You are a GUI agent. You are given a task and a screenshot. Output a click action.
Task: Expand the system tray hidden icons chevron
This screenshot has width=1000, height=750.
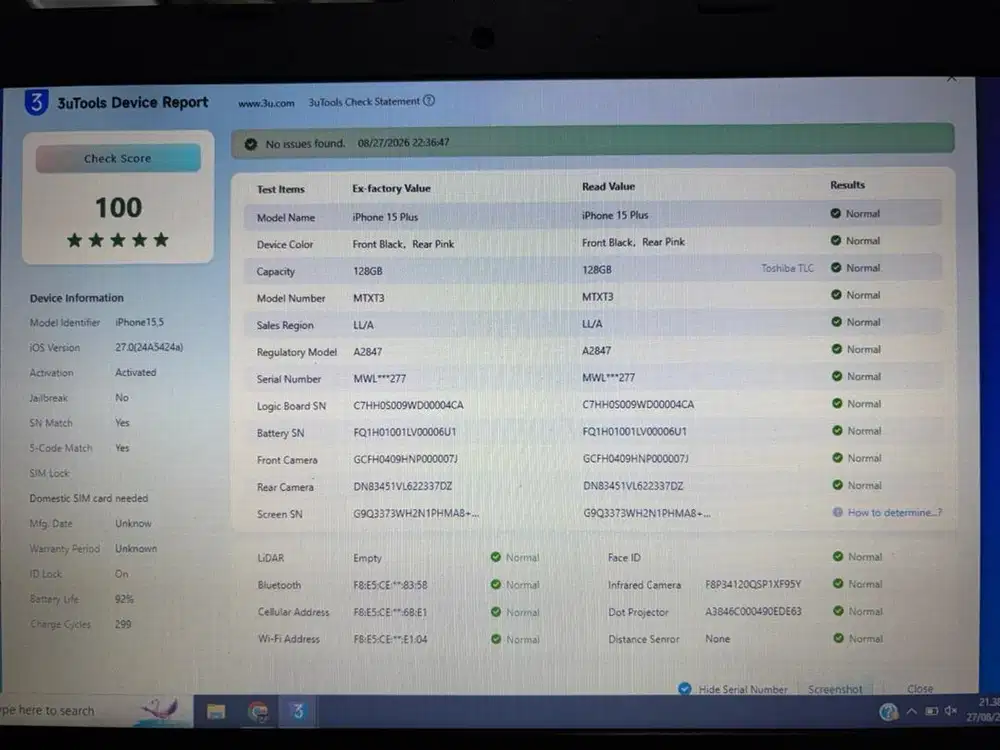tap(911, 711)
